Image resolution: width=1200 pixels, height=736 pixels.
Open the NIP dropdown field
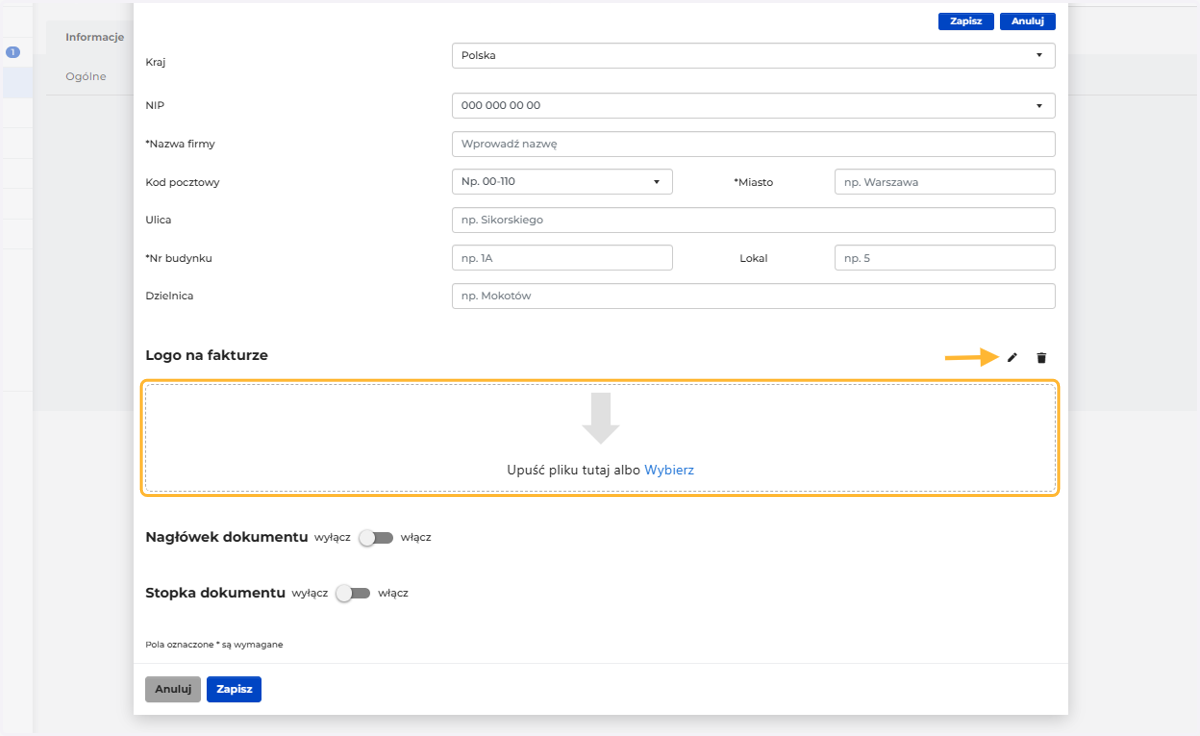[754, 105]
